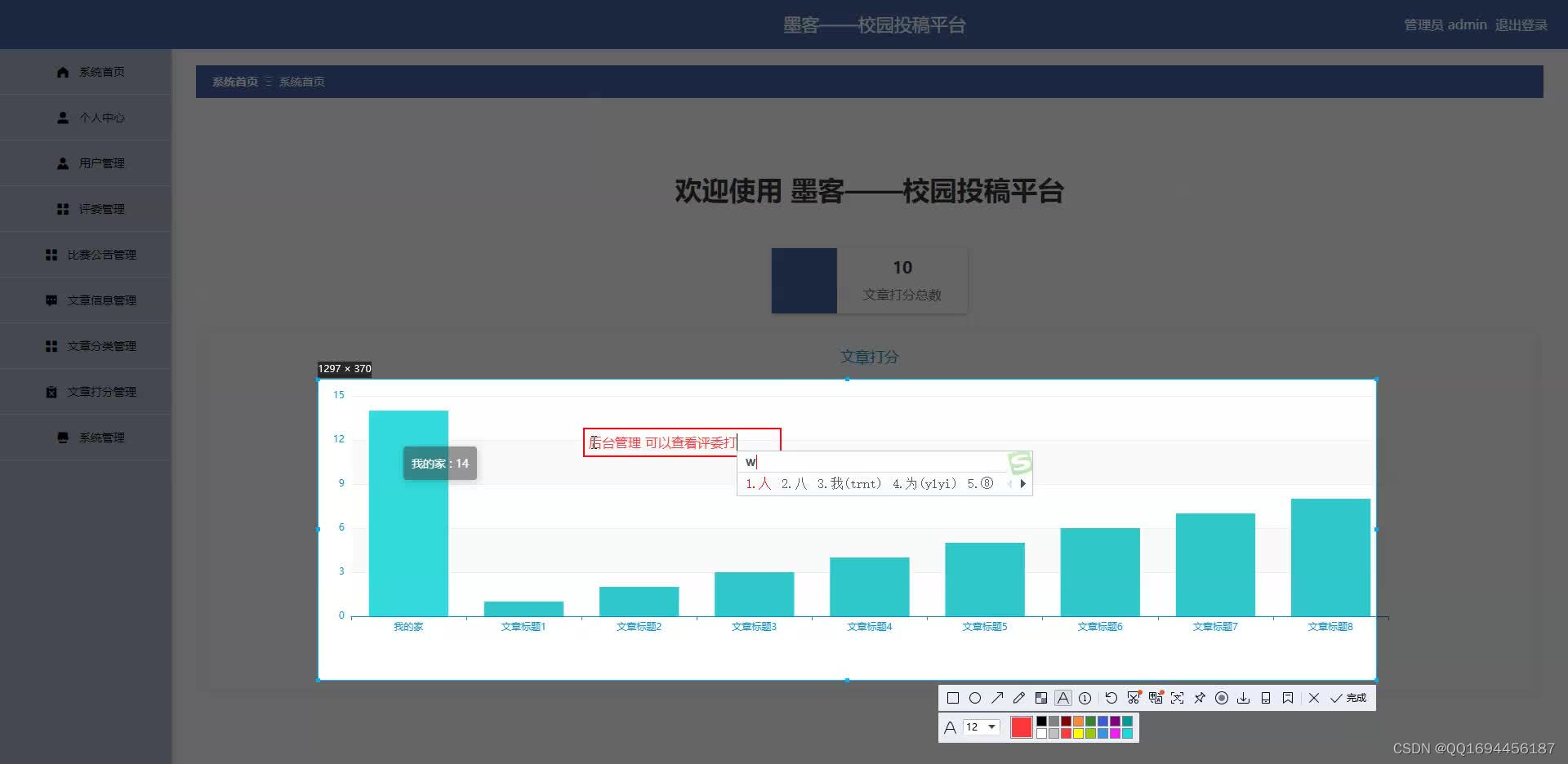
Task: Click the 文章标题8 bar in chart
Action: pyautogui.click(x=1330, y=557)
